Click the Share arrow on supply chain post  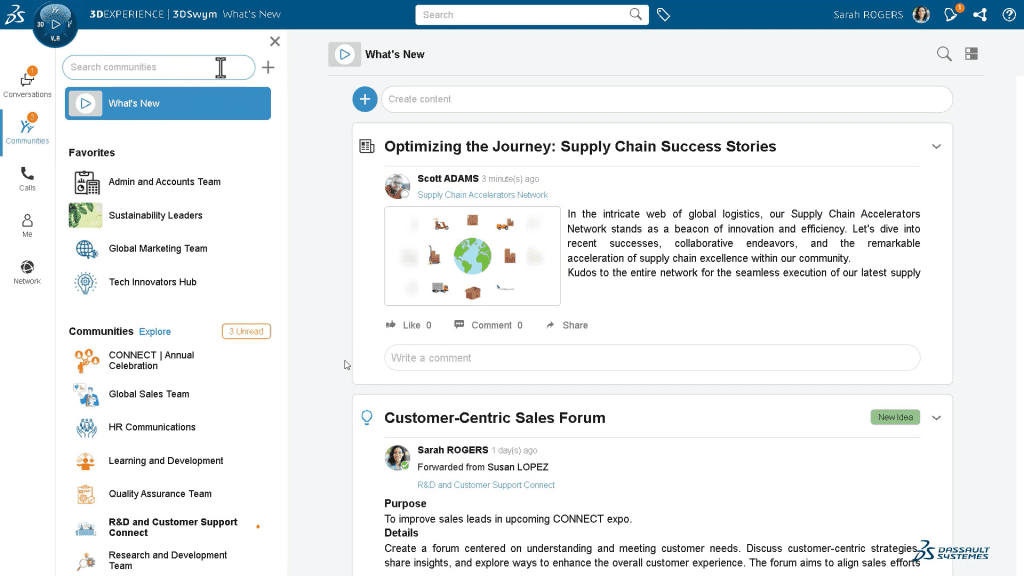[550, 325]
